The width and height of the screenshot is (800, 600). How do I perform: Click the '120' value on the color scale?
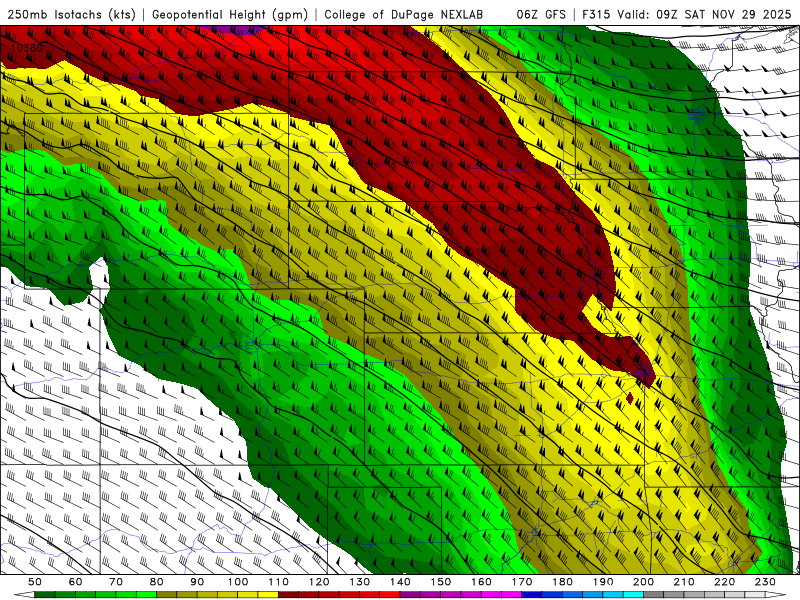(x=319, y=582)
